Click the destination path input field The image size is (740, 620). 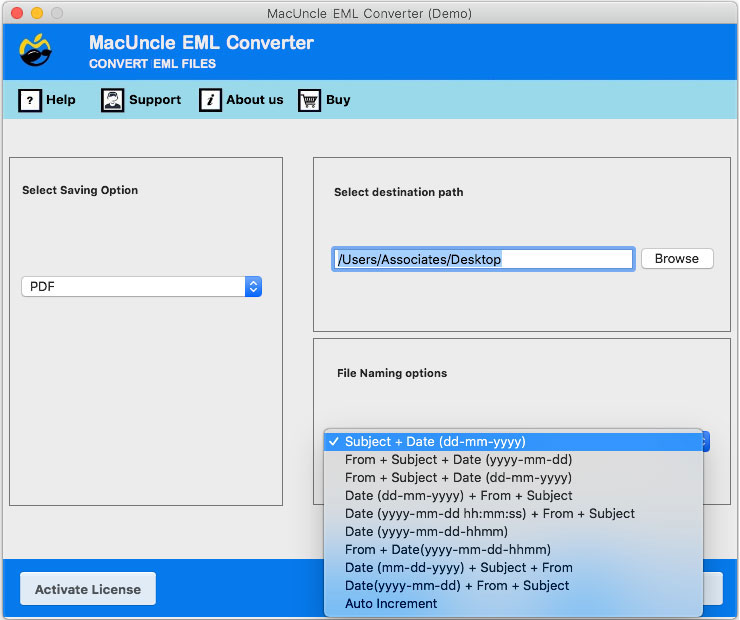[483, 259]
